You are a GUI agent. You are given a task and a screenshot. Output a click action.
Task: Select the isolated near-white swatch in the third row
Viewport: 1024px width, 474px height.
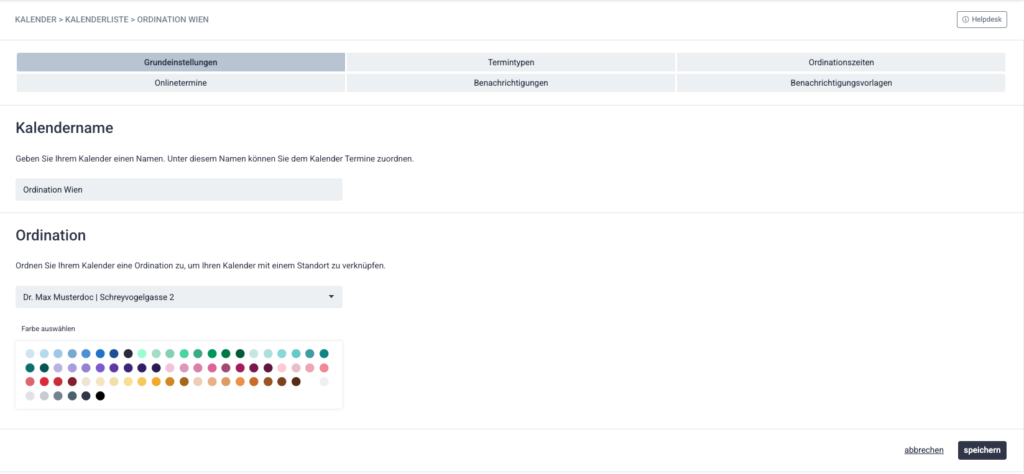[x=324, y=382]
